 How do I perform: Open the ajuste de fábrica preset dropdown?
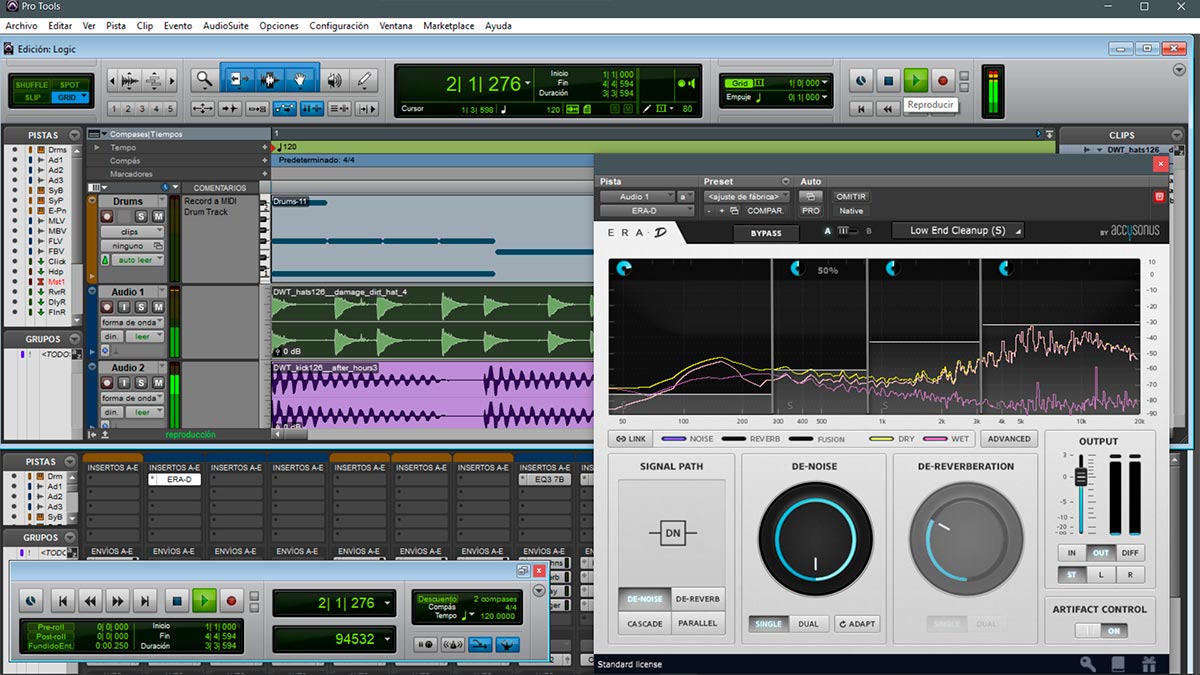745,197
